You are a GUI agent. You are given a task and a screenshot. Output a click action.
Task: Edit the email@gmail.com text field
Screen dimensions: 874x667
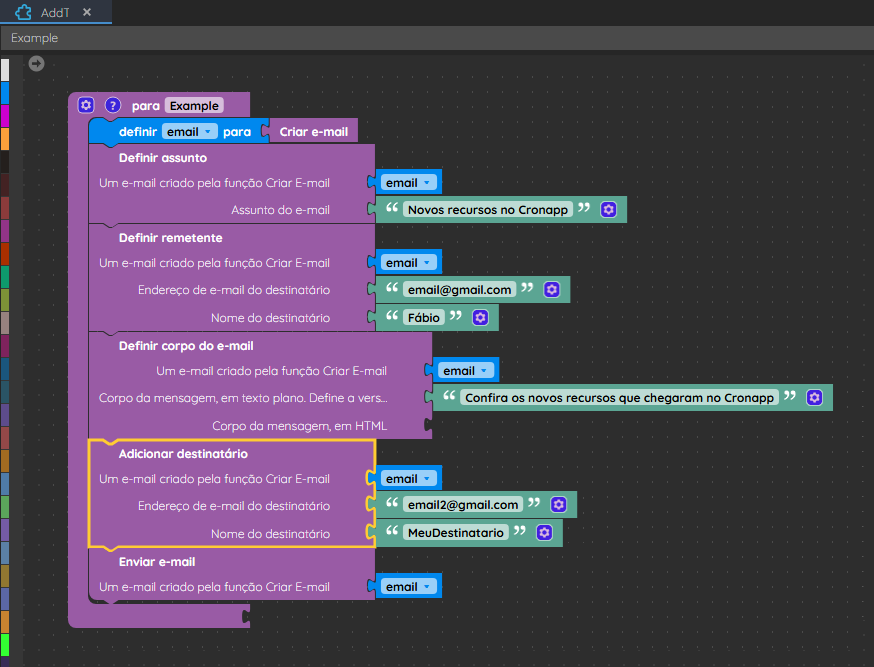click(459, 290)
